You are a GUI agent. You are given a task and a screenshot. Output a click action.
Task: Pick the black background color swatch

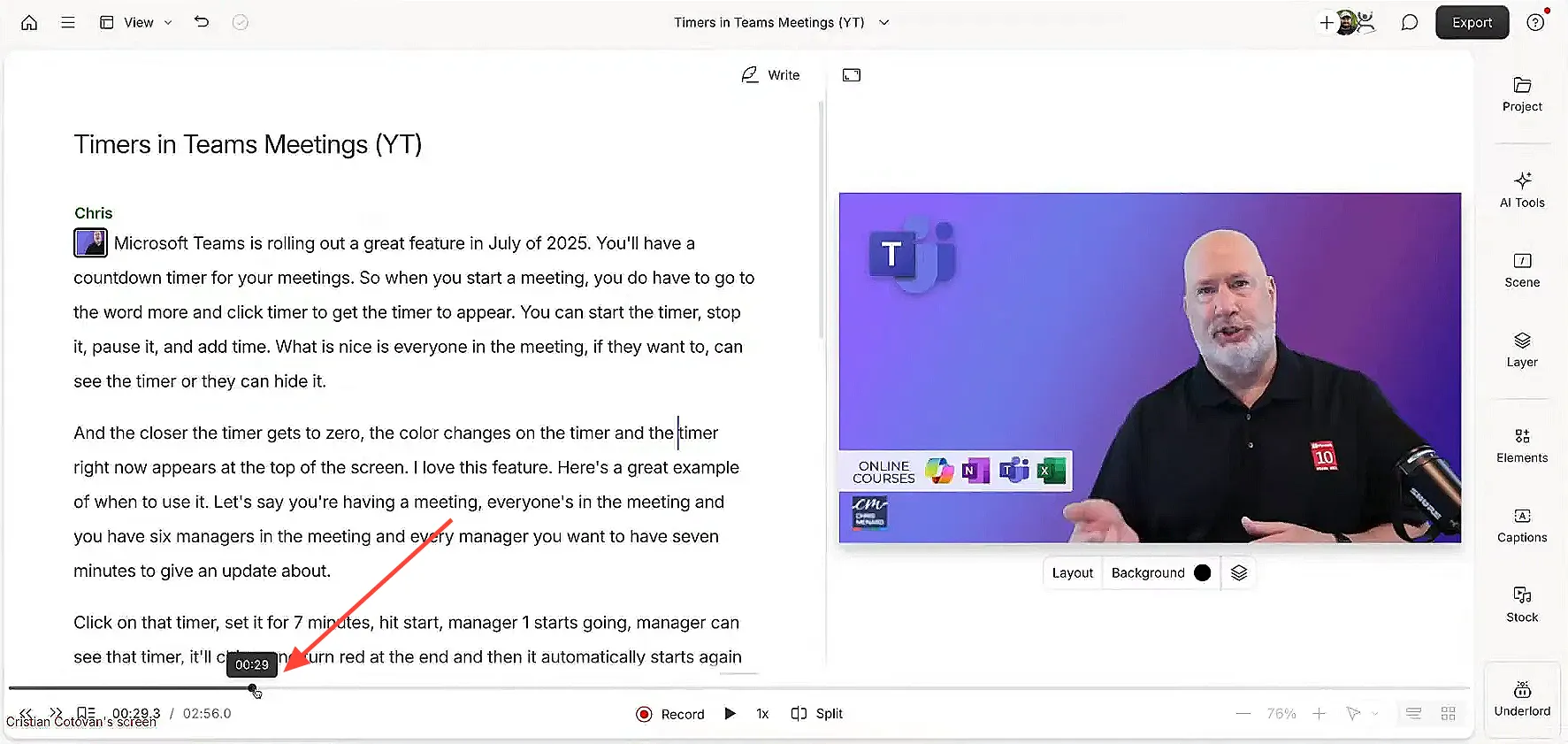click(x=1202, y=573)
